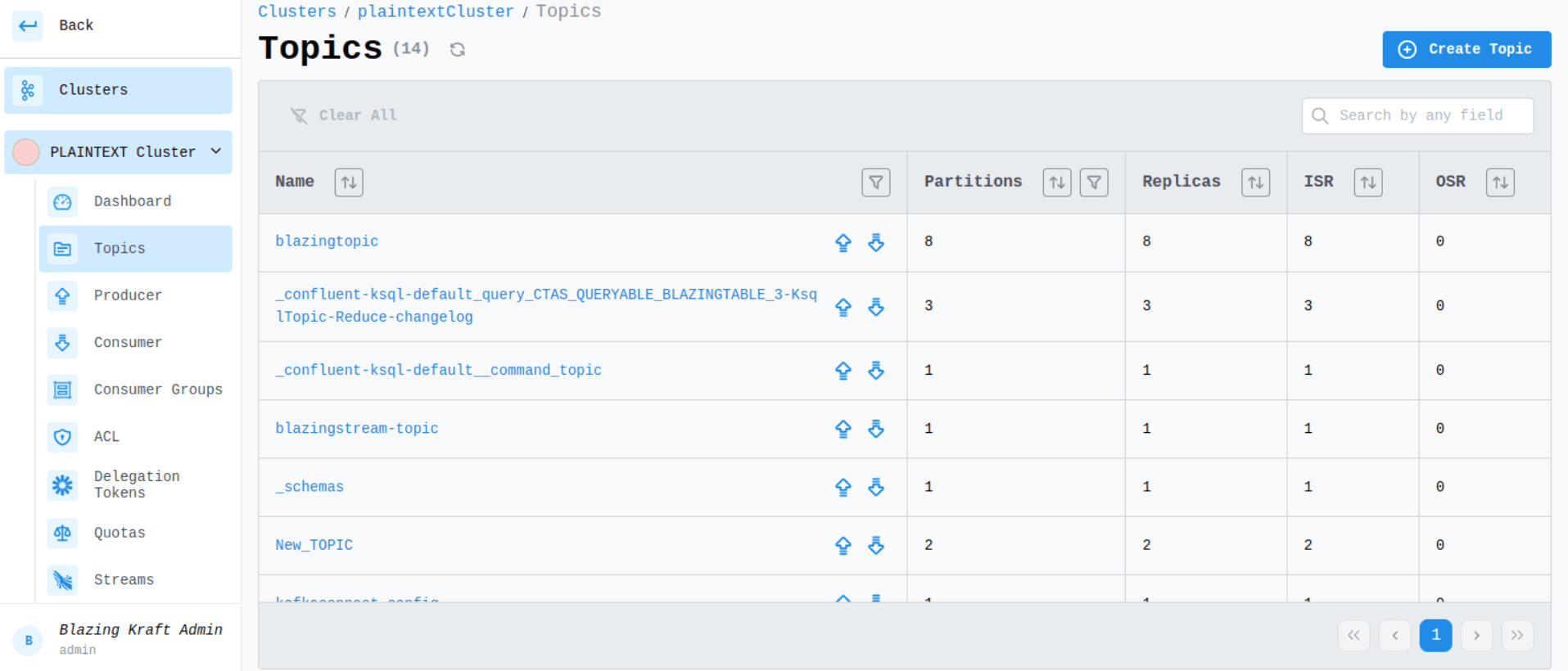Open the _confluent-ksql-default__command_topic link
Viewport: 1568px width, 671px height.
coord(438,371)
